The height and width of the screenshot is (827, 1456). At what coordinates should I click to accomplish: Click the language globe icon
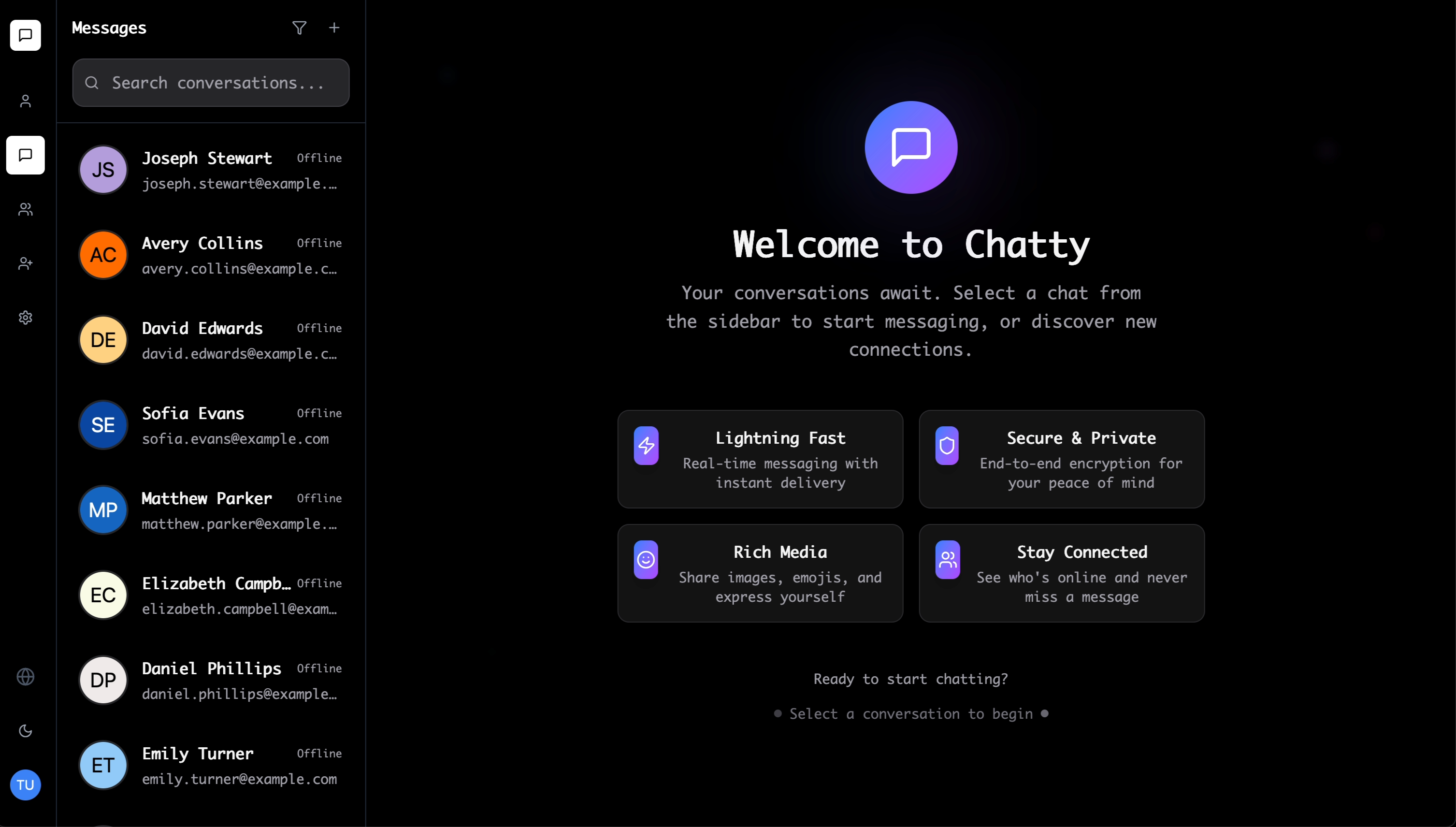tap(25, 677)
